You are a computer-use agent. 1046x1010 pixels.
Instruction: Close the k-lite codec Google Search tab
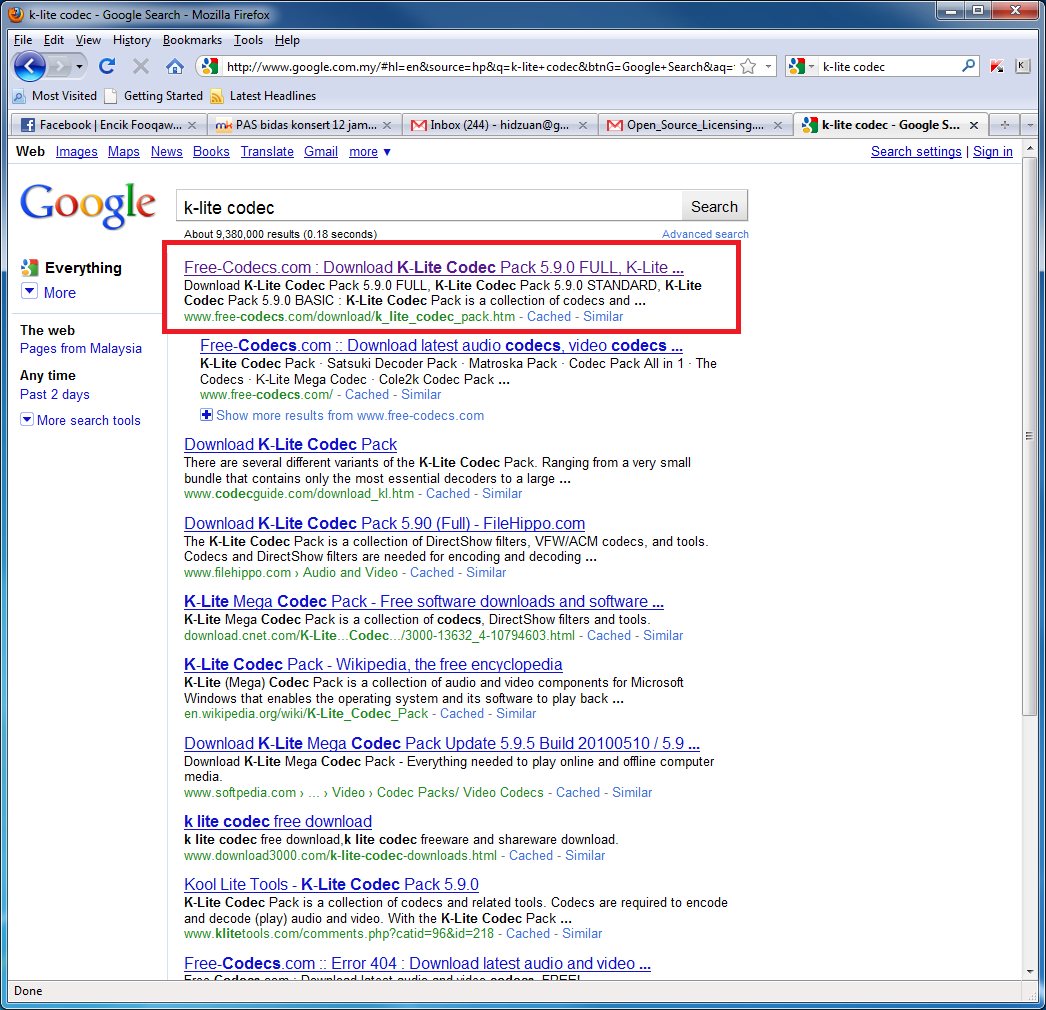pyautogui.click(x=974, y=125)
